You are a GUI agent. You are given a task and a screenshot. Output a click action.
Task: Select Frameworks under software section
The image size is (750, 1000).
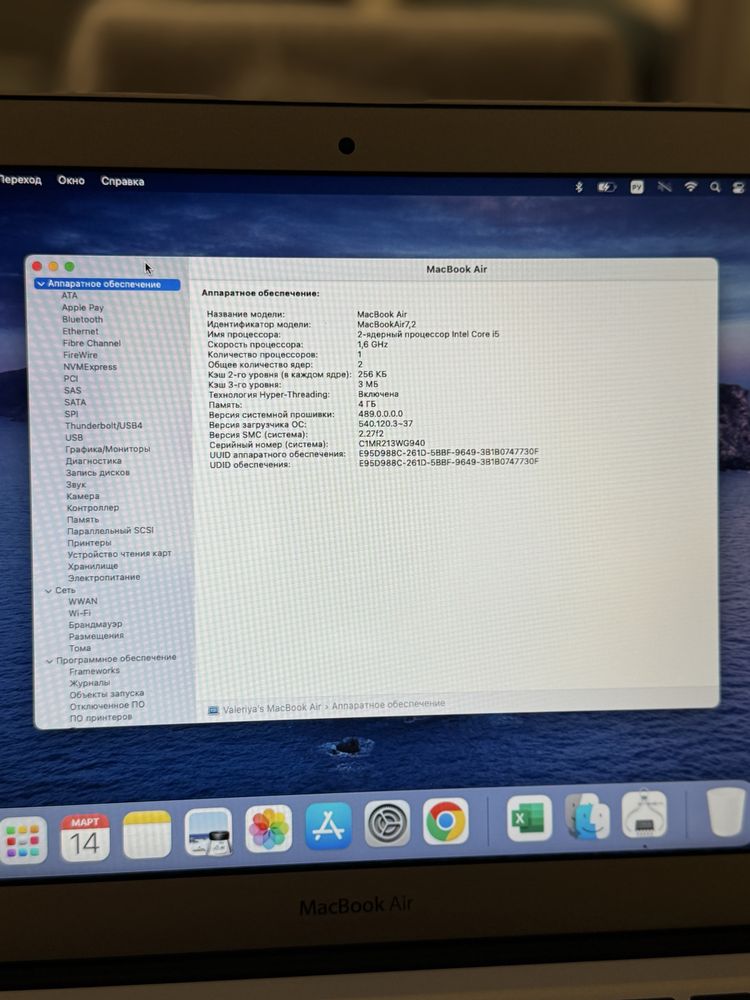94,671
